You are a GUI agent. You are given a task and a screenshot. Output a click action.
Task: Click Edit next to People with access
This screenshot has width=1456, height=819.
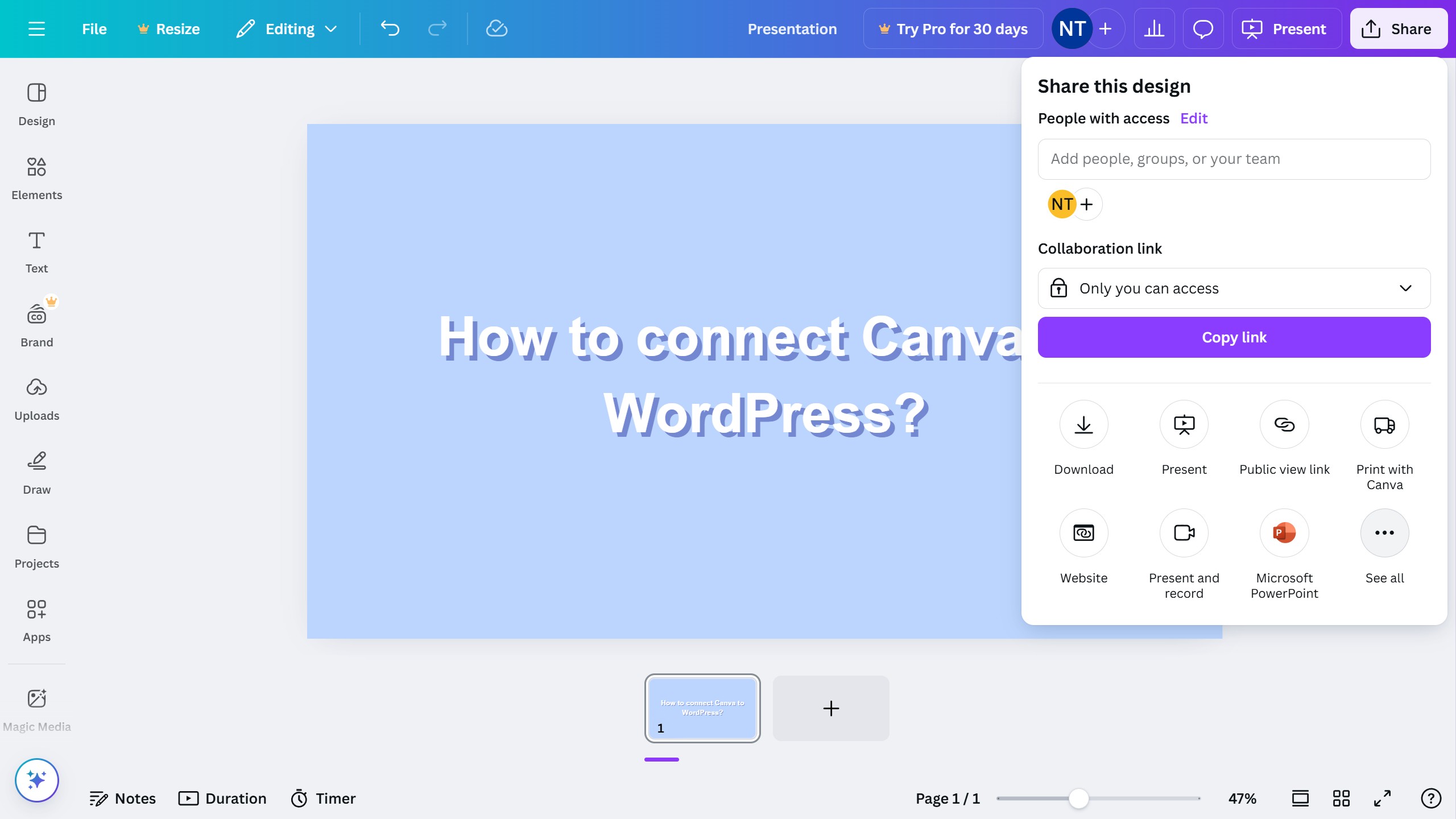pos(1193,118)
